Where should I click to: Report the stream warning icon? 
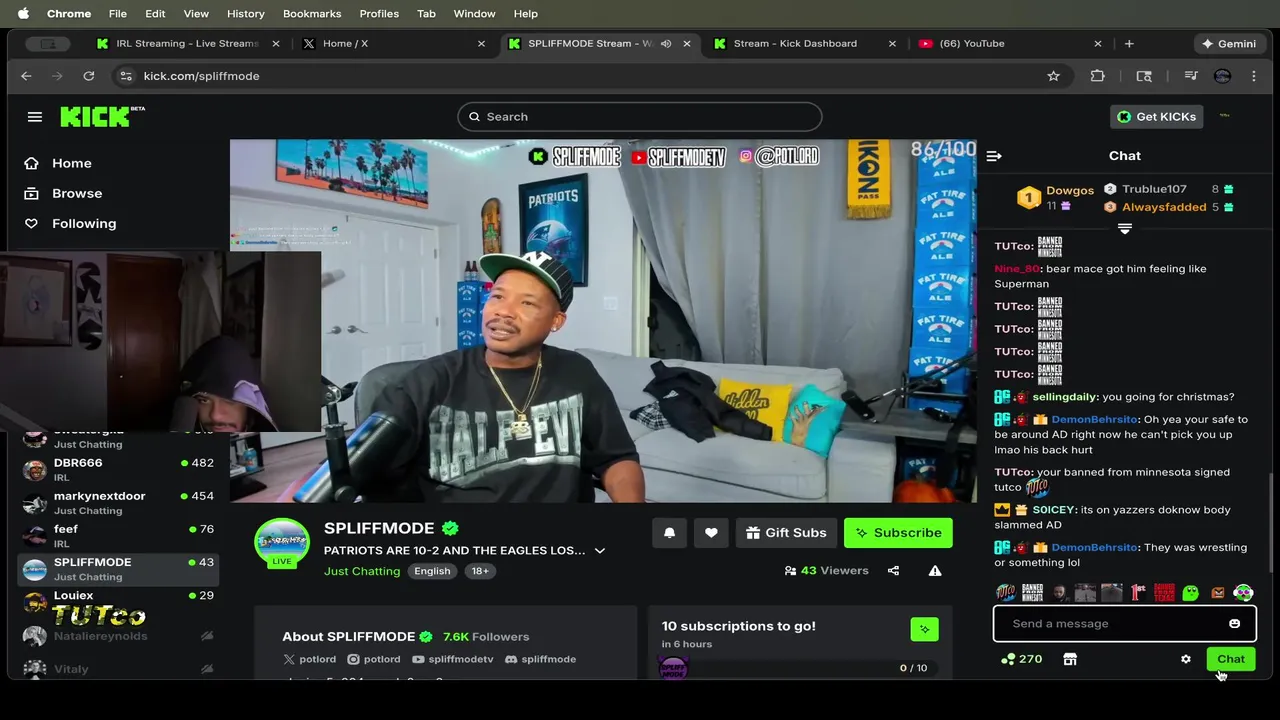coord(935,571)
